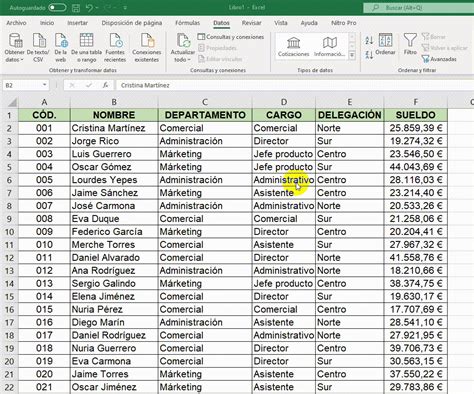
Task: Click the Save (floppy disk) icon
Action: [x=76, y=7]
